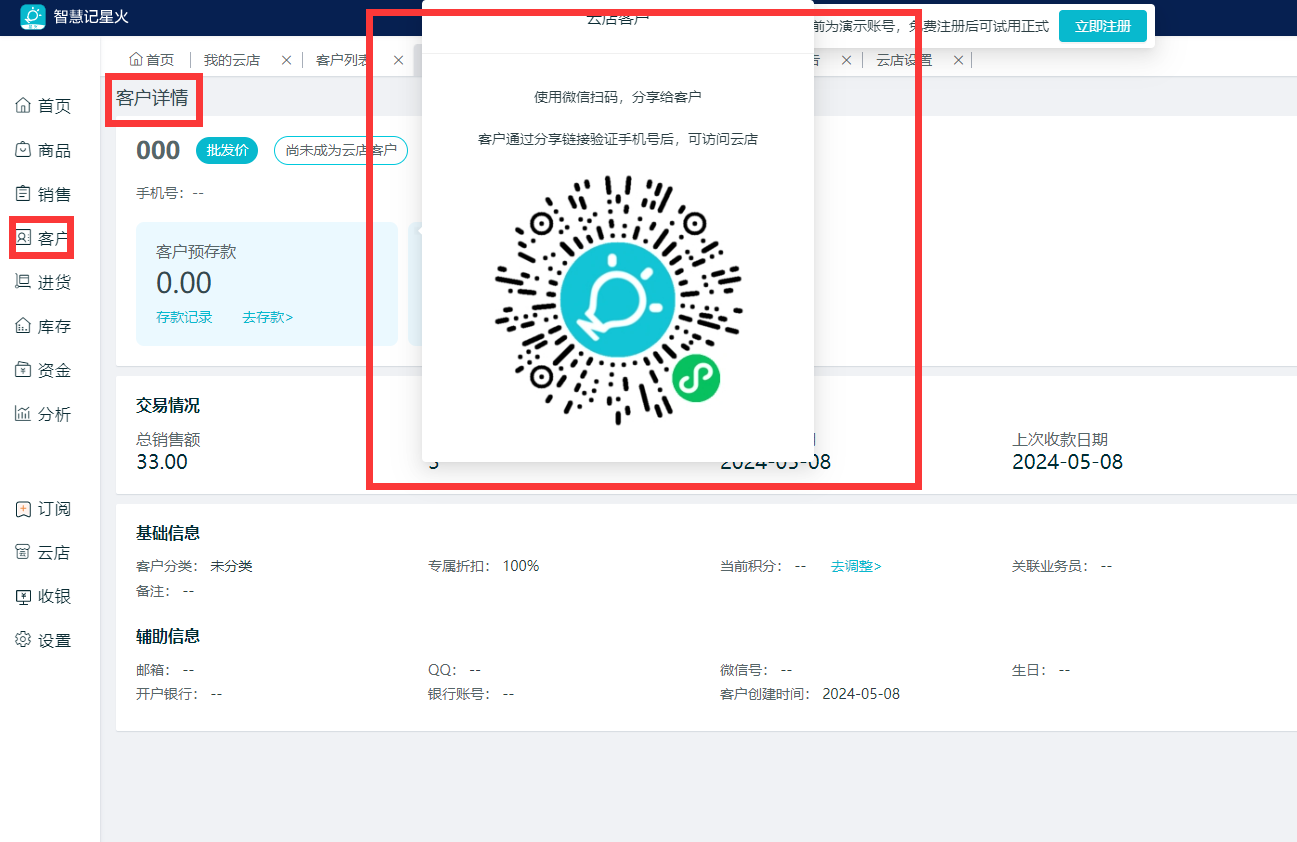This screenshot has height=842, width=1297.
Task: Click the 客户详情 page heading
Action: (152, 98)
